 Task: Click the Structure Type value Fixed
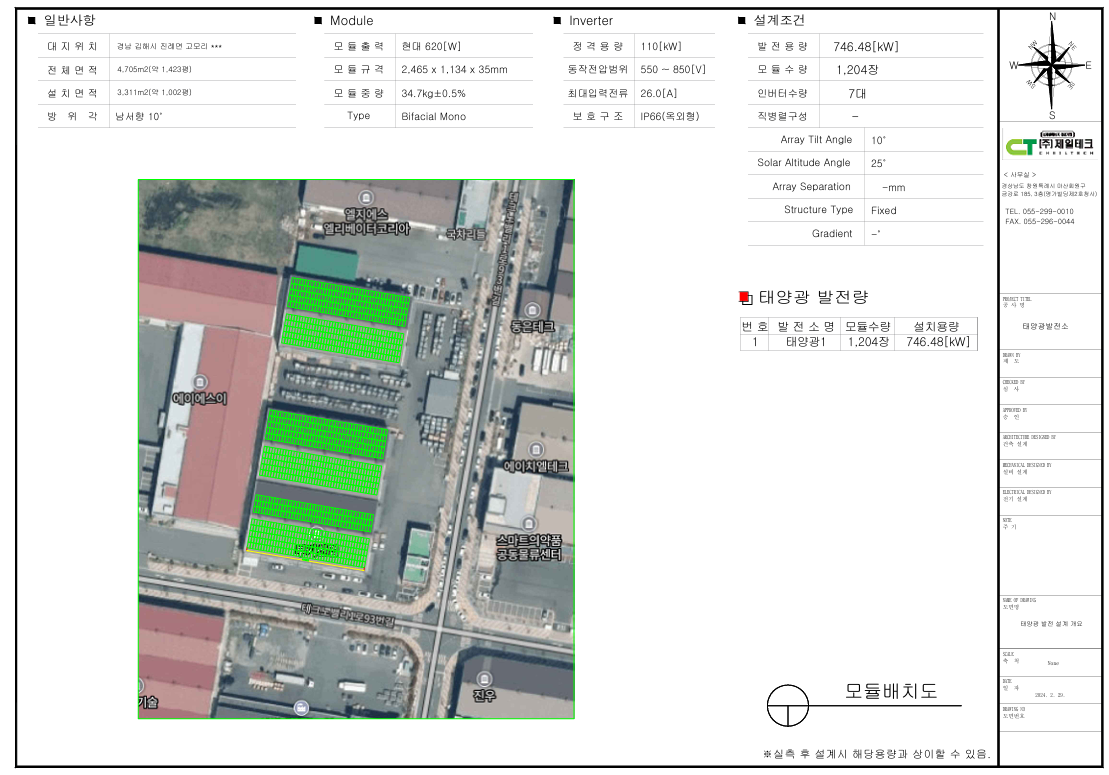tap(883, 211)
